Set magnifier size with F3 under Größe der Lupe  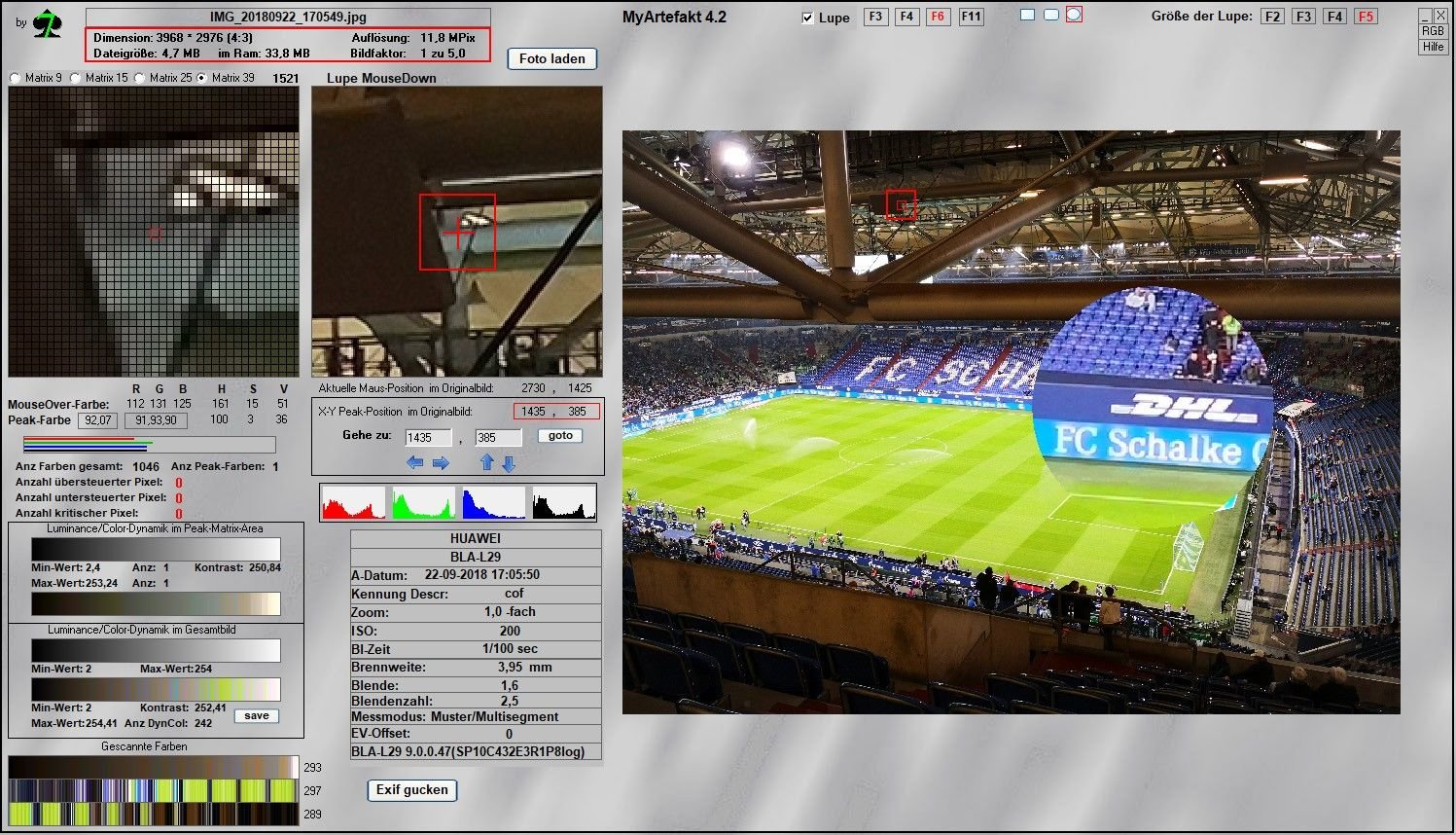pyautogui.click(x=1304, y=17)
